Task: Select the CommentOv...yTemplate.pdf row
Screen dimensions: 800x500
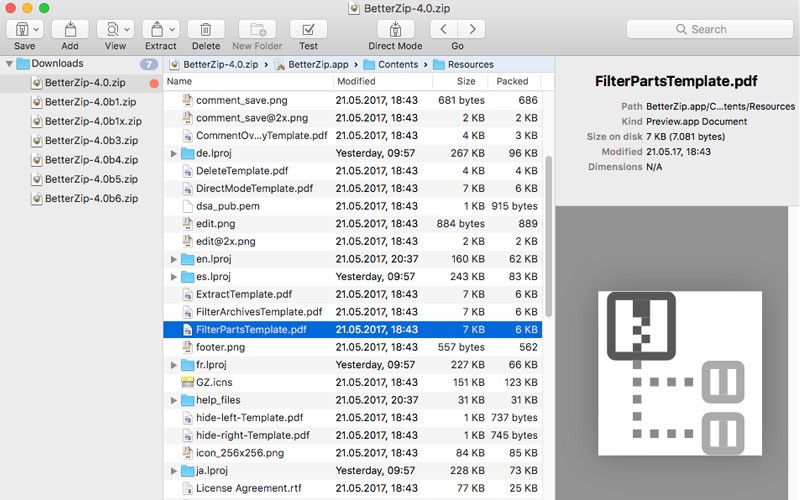Action: pyautogui.click(x=353, y=136)
